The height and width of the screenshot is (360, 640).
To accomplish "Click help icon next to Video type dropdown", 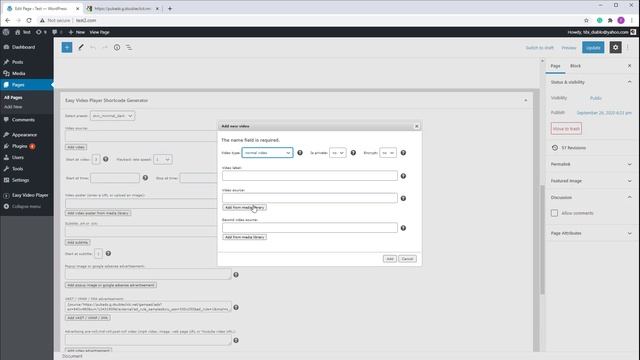I will click(x=300, y=153).
